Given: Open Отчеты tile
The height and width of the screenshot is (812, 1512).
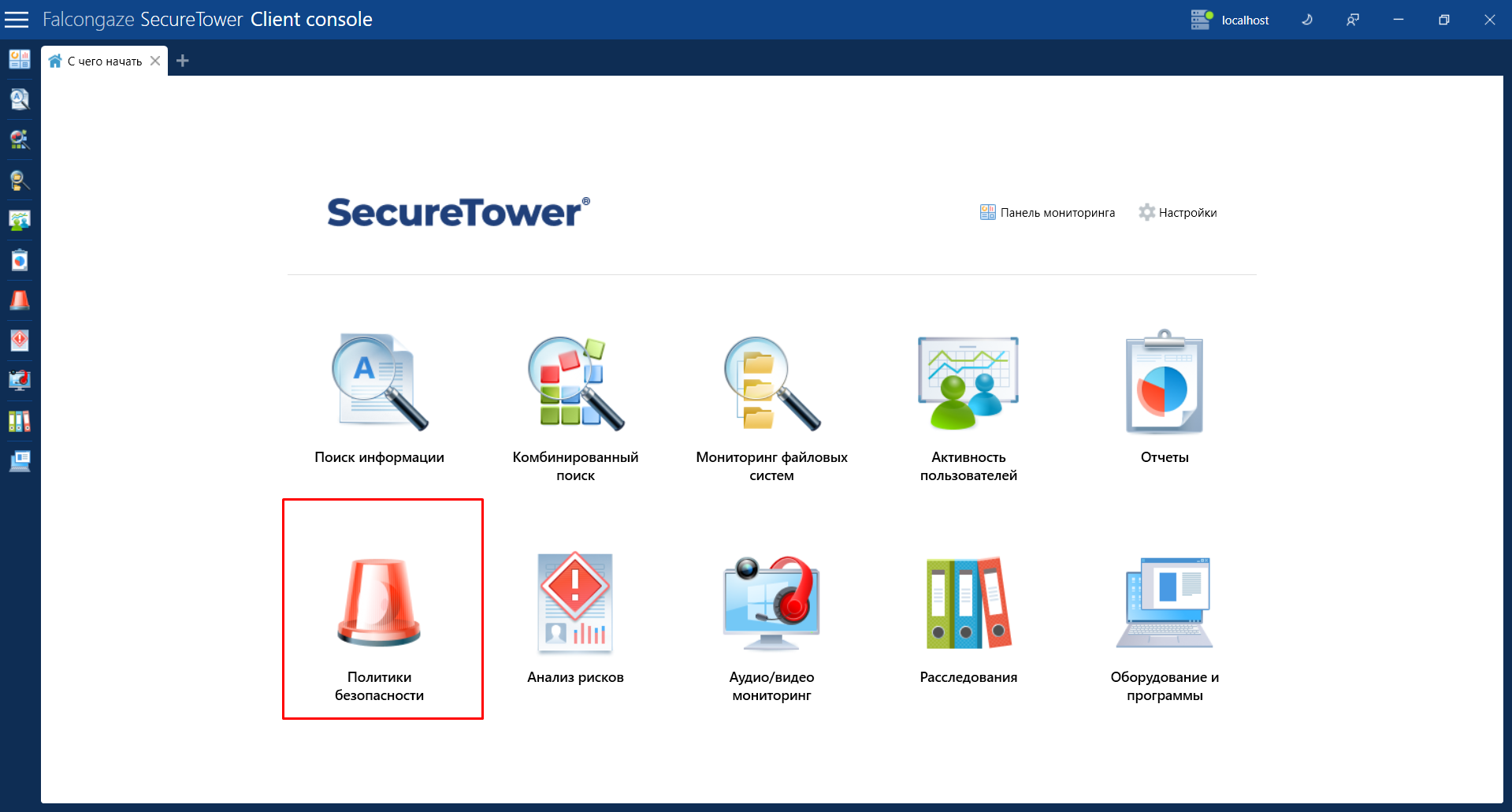Looking at the screenshot, I should (1165, 398).
